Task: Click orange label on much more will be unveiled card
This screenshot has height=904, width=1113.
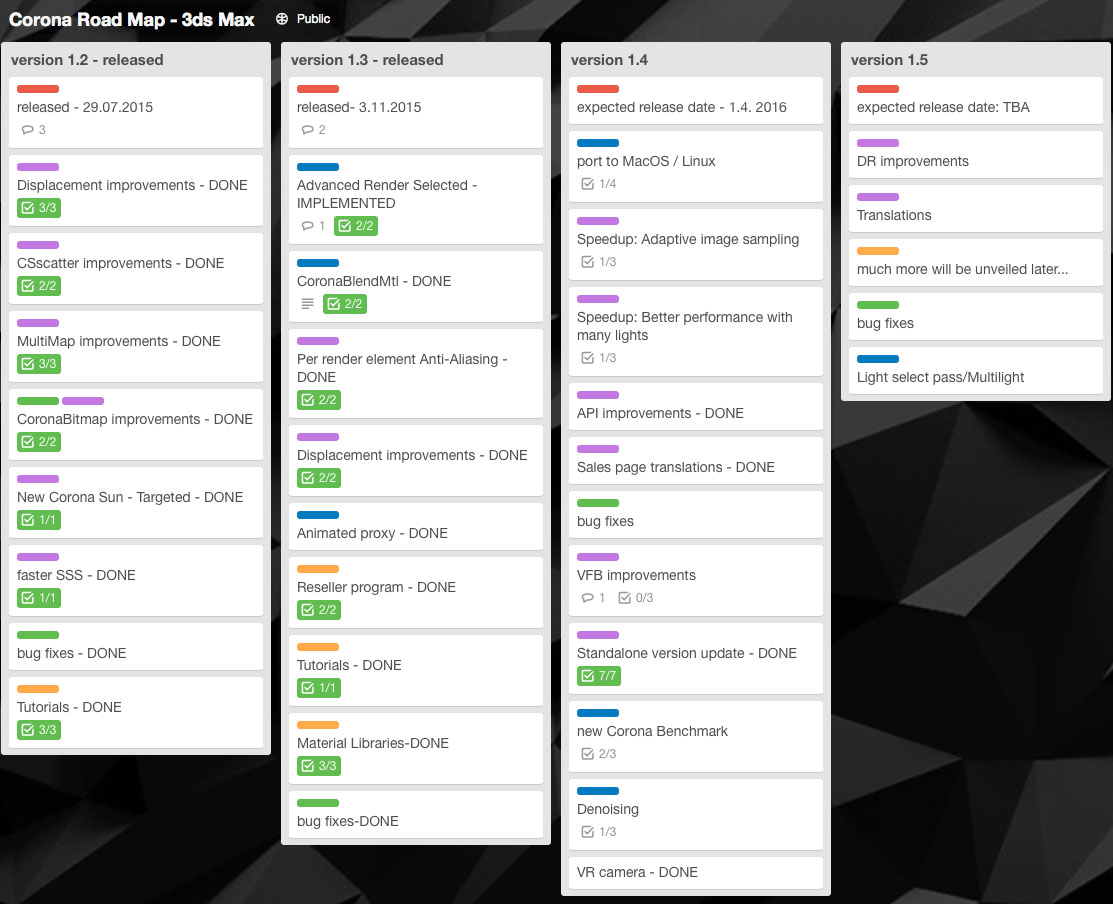Action: (x=877, y=251)
